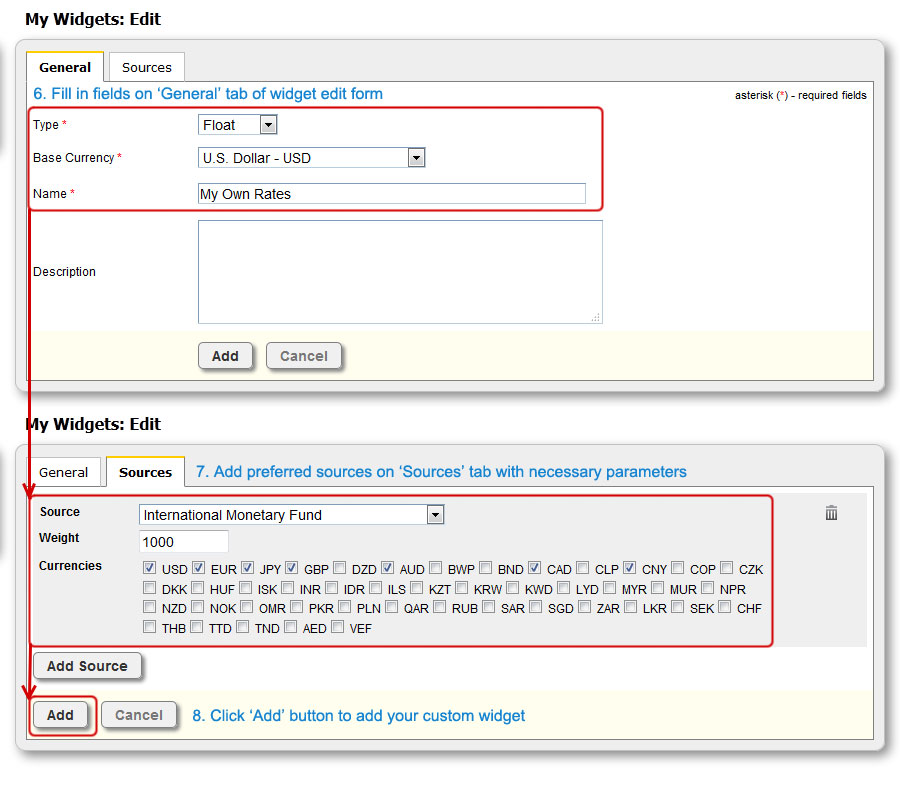Viewport: 900px width, 800px height.
Task: Check the DZD currency checkbox
Action: [340, 568]
